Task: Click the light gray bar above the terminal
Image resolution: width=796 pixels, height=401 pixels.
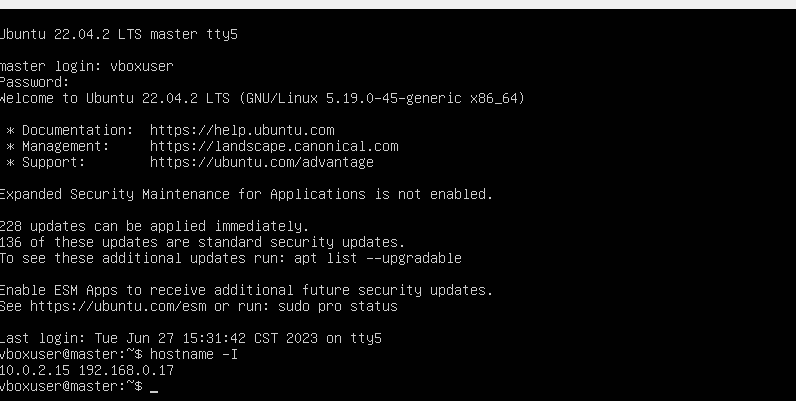Action: click(398, 4)
